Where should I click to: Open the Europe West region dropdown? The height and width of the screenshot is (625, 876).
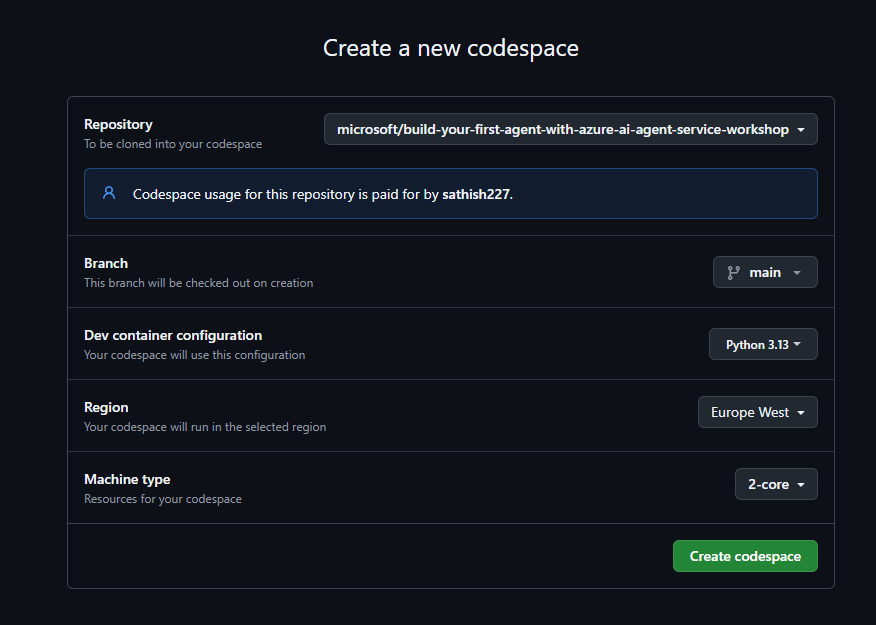pos(749,412)
